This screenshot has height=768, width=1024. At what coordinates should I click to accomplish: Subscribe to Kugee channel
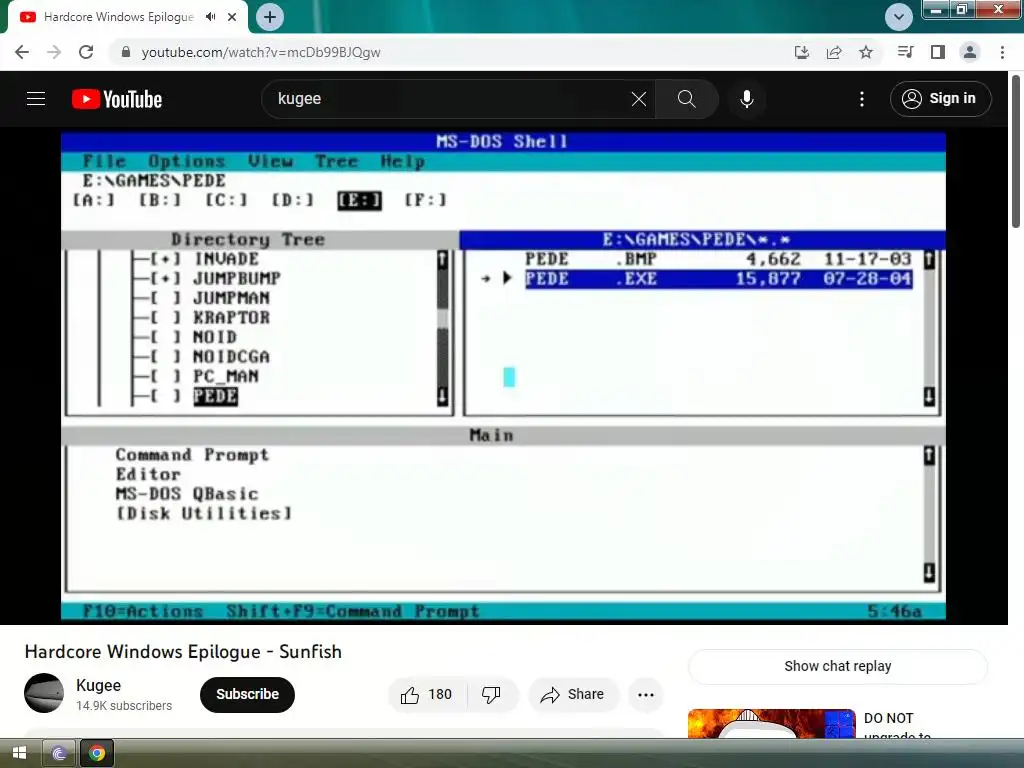[x=247, y=694]
